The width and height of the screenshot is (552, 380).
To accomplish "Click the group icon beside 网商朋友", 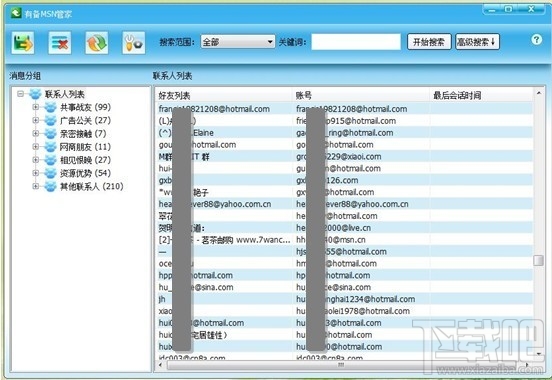I will tap(50, 147).
